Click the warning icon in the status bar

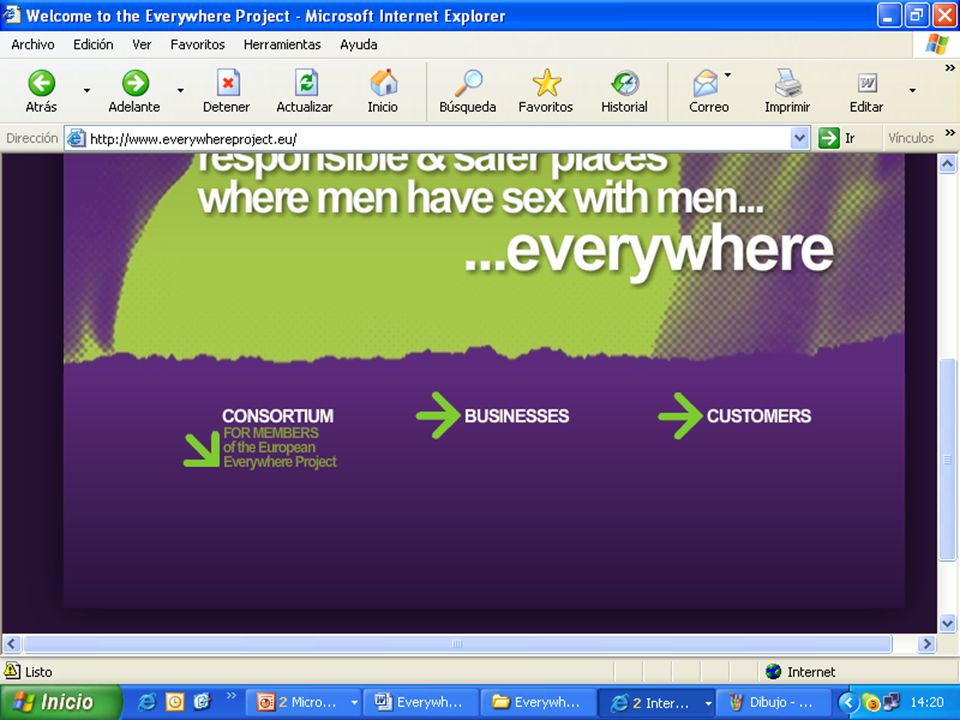[12, 671]
